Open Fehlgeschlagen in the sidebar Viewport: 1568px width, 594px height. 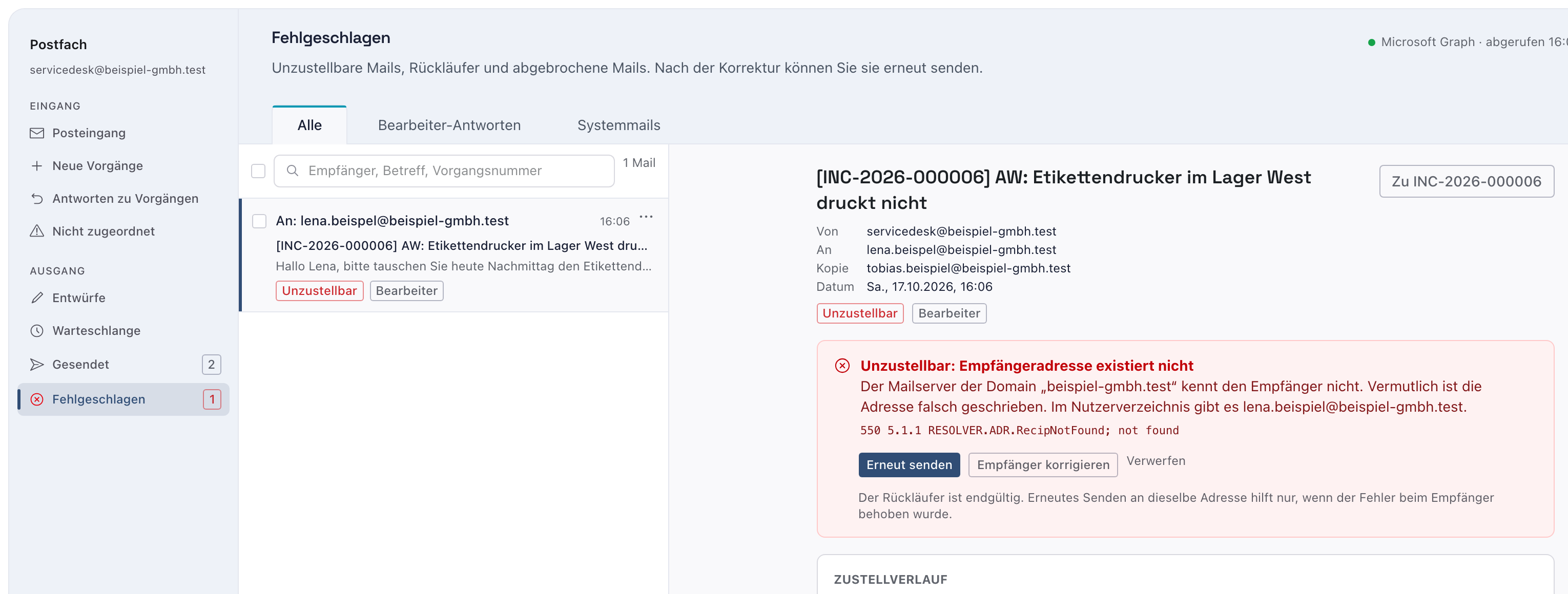click(123, 399)
